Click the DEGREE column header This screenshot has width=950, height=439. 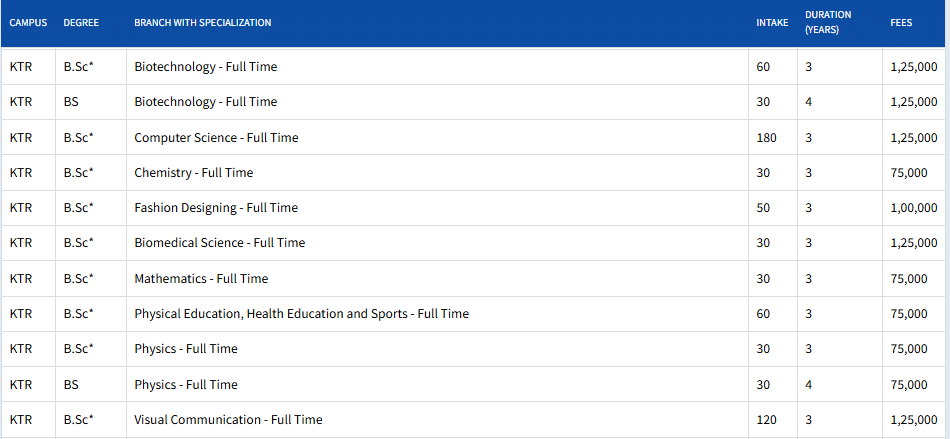(80, 23)
